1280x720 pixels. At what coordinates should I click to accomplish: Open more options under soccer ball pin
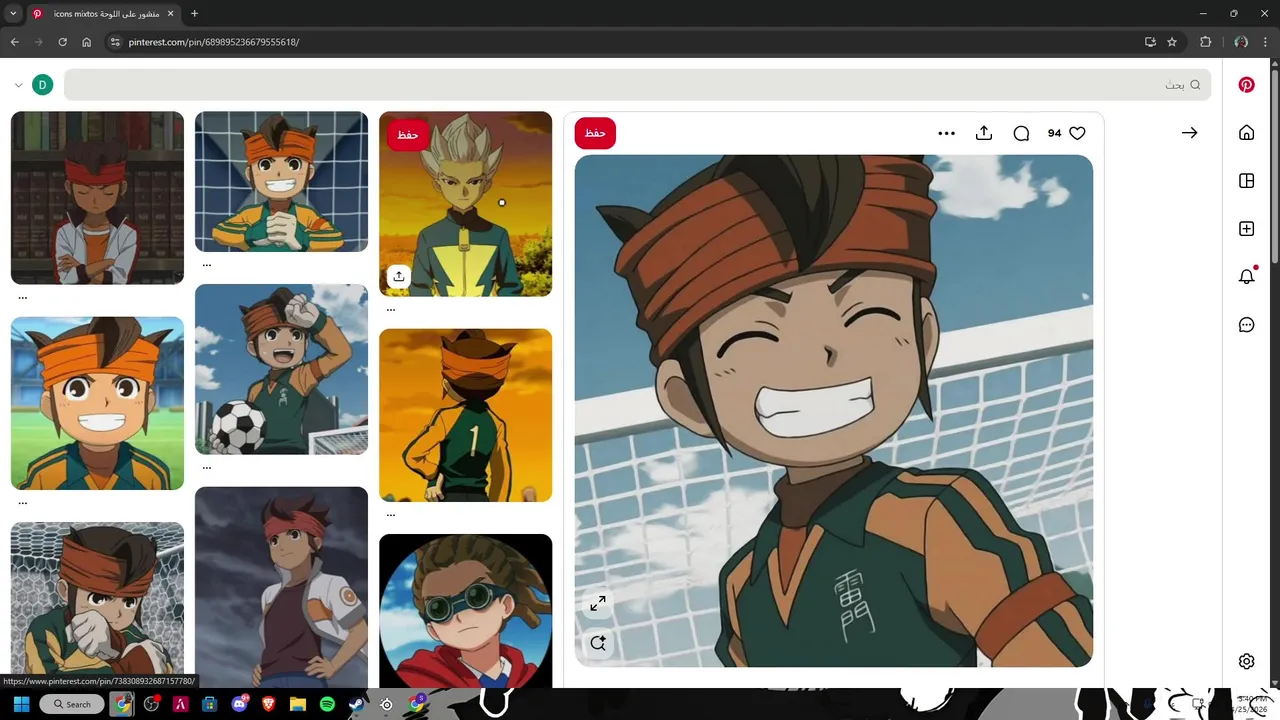(206, 467)
